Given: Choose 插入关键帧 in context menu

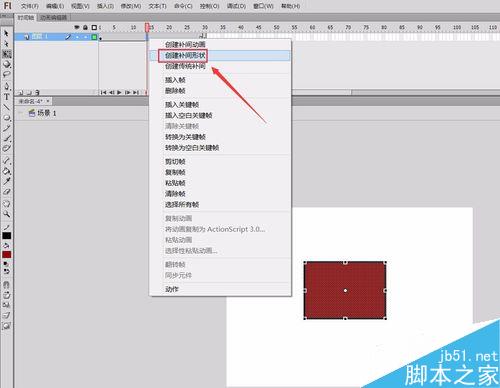Looking at the screenshot, I should pyautogui.click(x=220, y=105).
